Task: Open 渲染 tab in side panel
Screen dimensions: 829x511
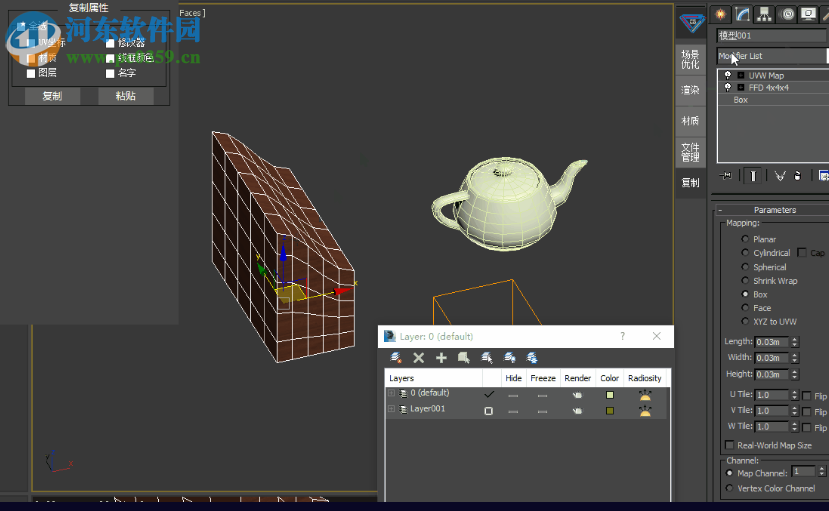Action: click(x=690, y=90)
